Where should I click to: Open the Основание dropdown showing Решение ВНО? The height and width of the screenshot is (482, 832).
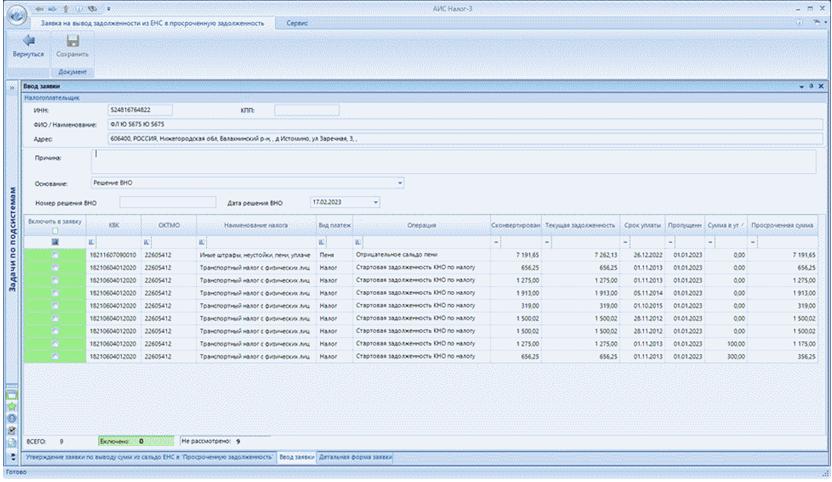click(x=401, y=183)
